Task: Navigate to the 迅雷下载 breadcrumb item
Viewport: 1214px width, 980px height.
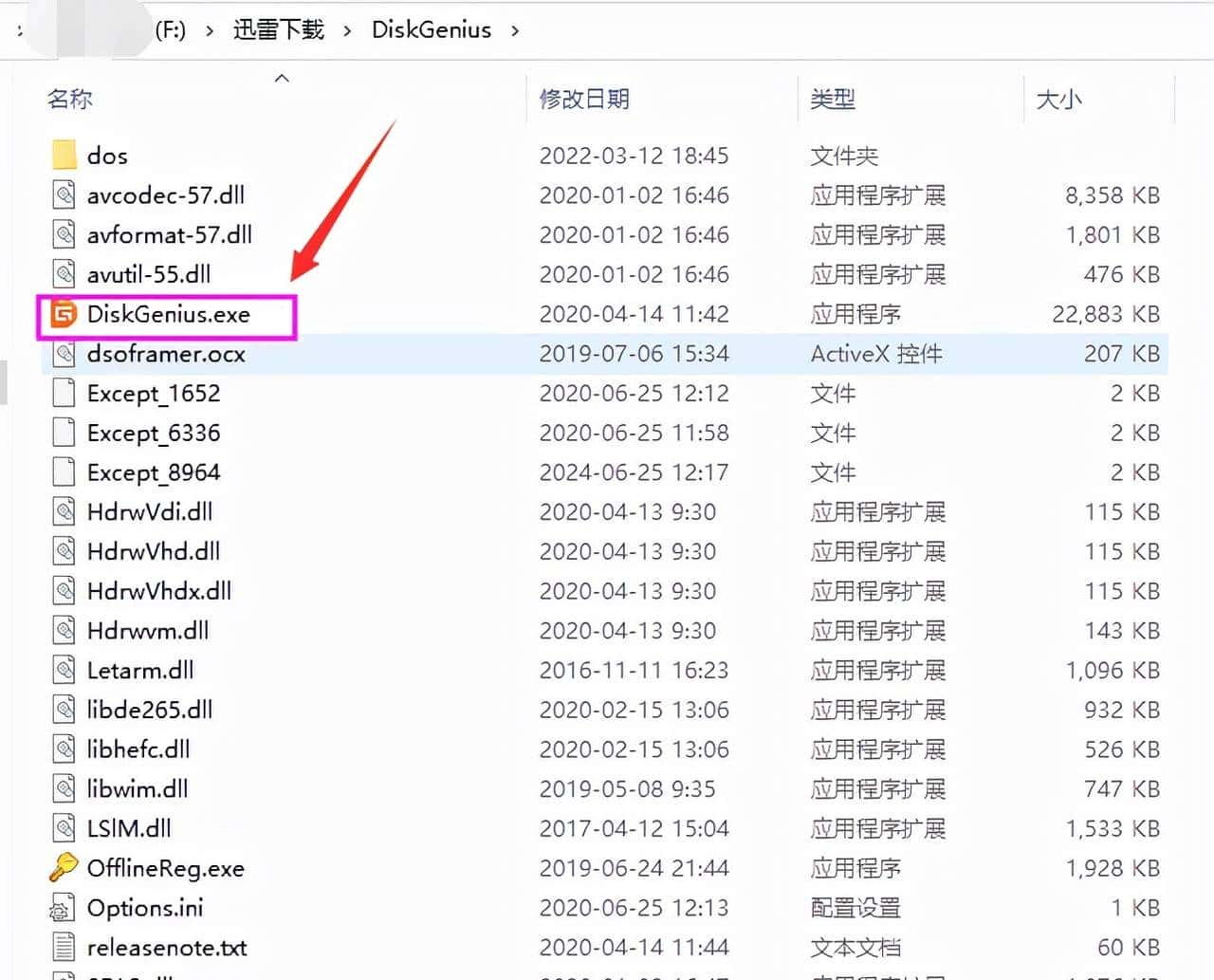Action: point(278,29)
